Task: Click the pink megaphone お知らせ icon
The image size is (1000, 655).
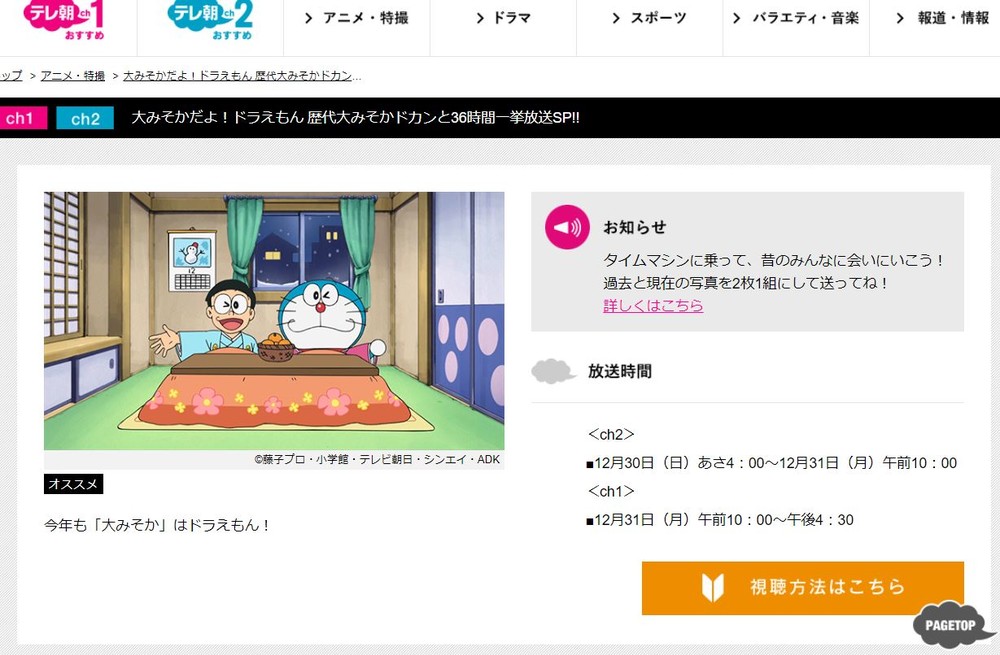Action: (x=567, y=227)
